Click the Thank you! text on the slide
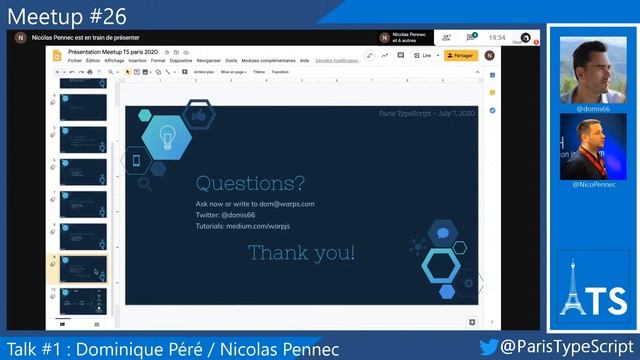Image resolution: width=640 pixels, height=360 pixels. (301, 252)
